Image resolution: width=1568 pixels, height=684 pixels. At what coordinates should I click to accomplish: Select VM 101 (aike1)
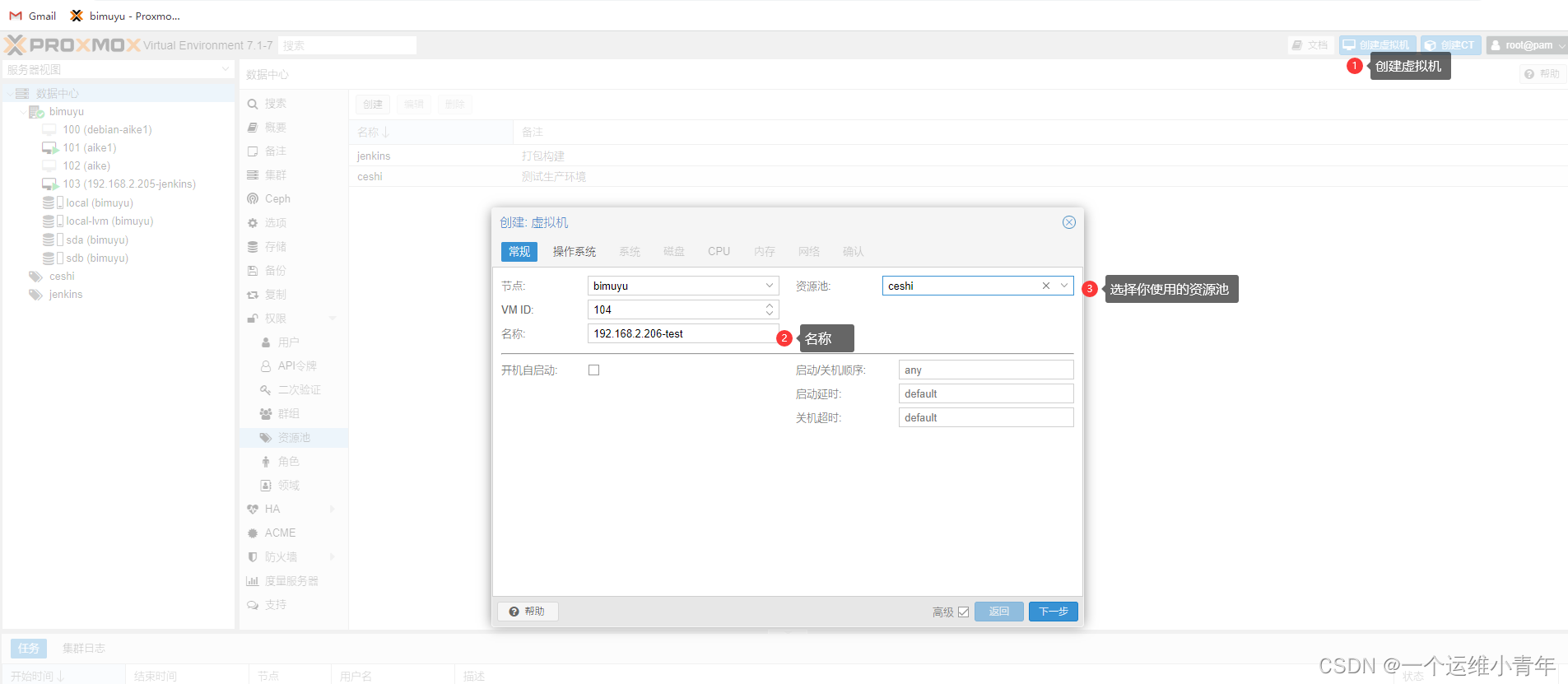[x=89, y=147]
